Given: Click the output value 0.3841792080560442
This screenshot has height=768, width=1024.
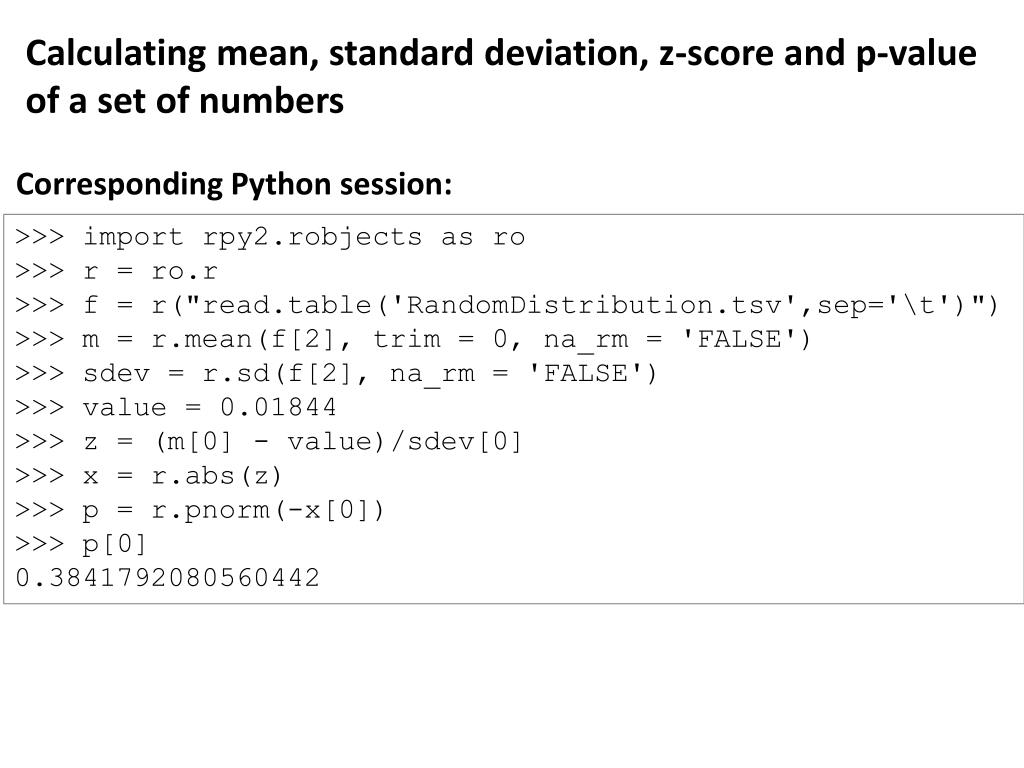Looking at the screenshot, I should click(x=167, y=577).
